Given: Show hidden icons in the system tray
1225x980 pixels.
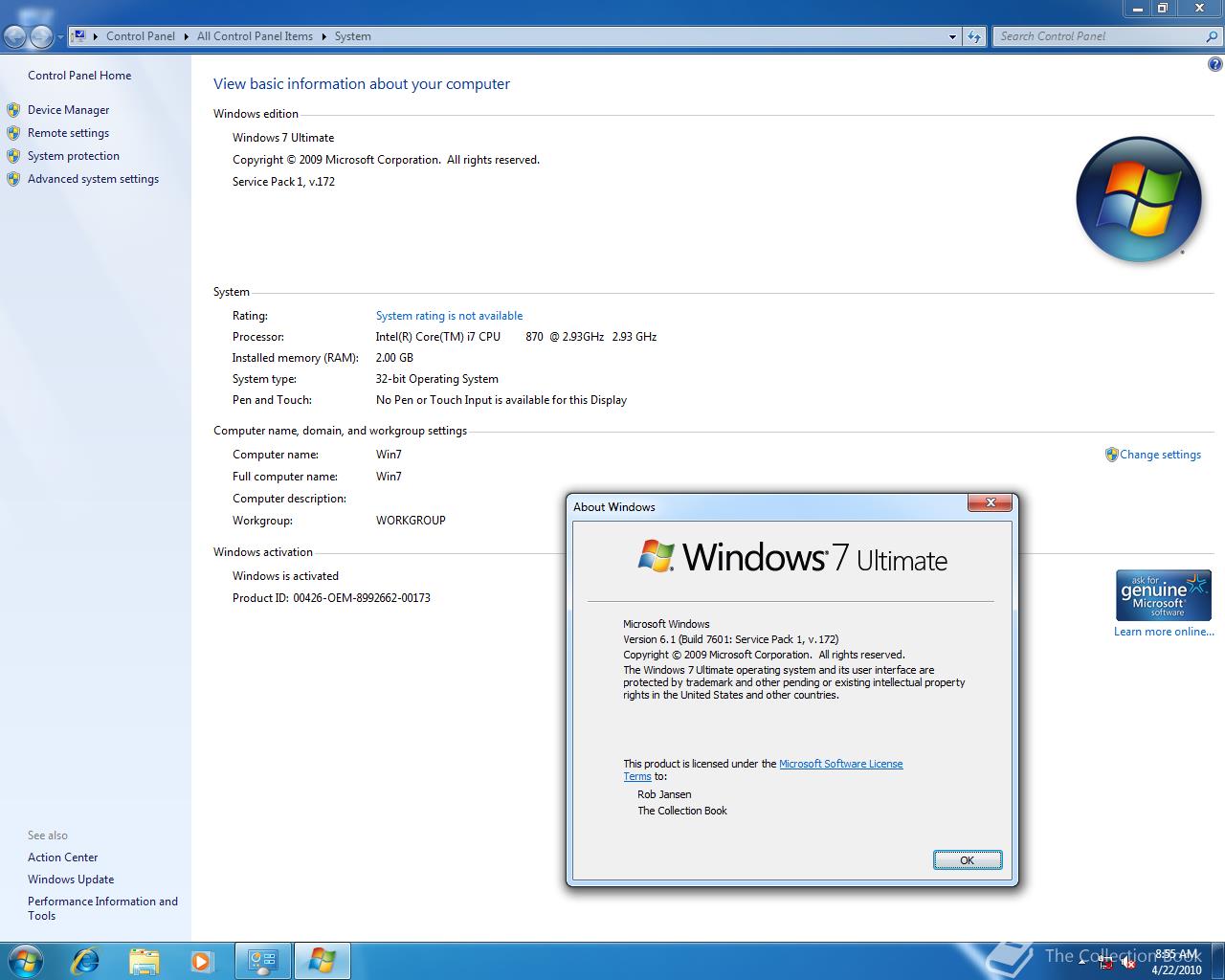Looking at the screenshot, I should tap(1082, 962).
